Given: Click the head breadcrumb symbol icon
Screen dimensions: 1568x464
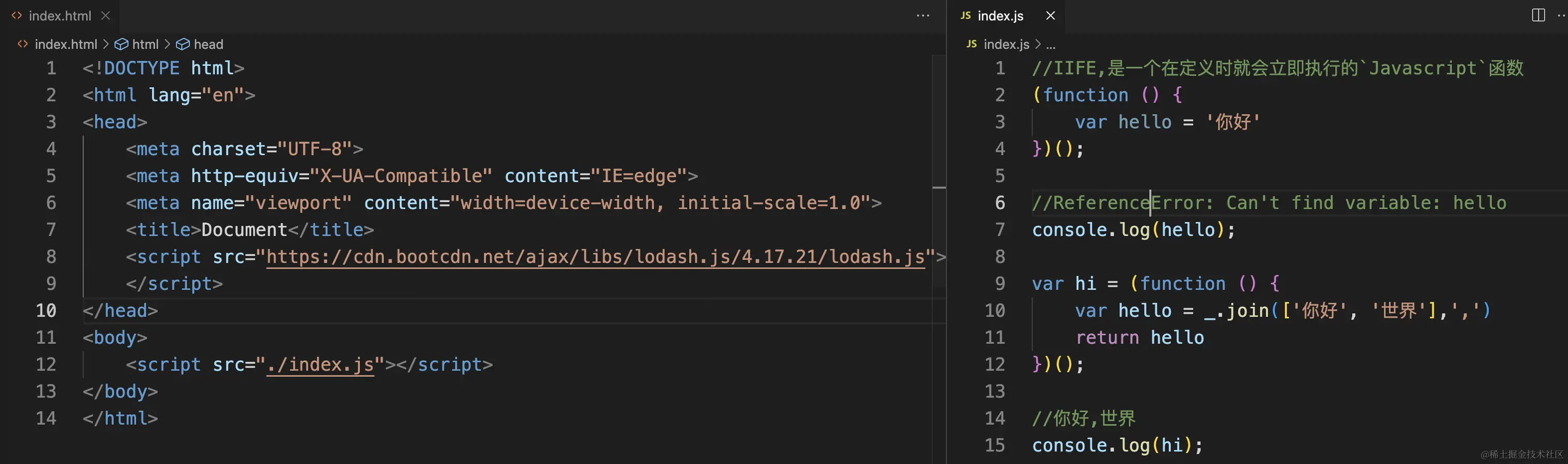Looking at the screenshot, I should click(183, 45).
